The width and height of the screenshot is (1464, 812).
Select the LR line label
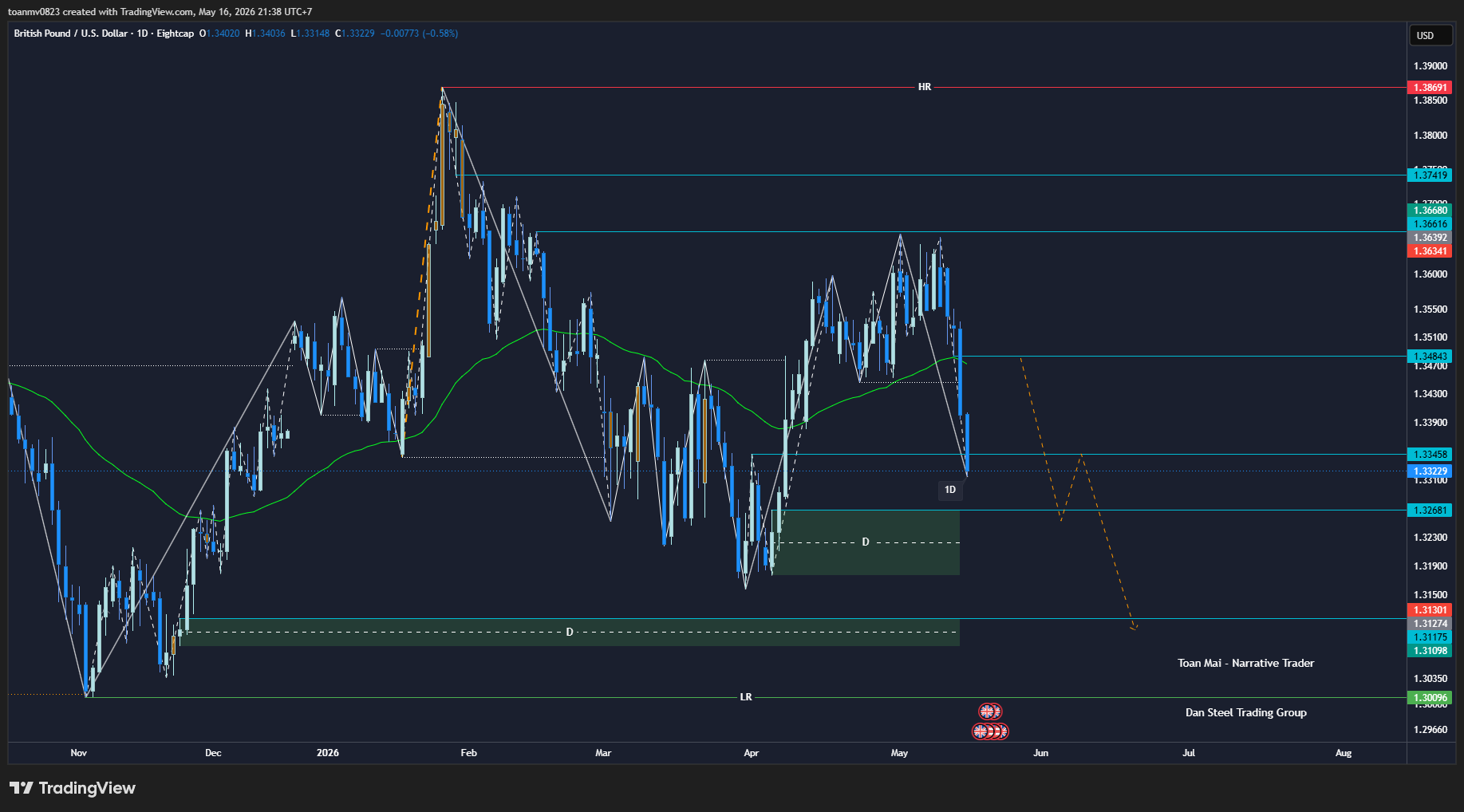pyautogui.click(x=746, y=697)
